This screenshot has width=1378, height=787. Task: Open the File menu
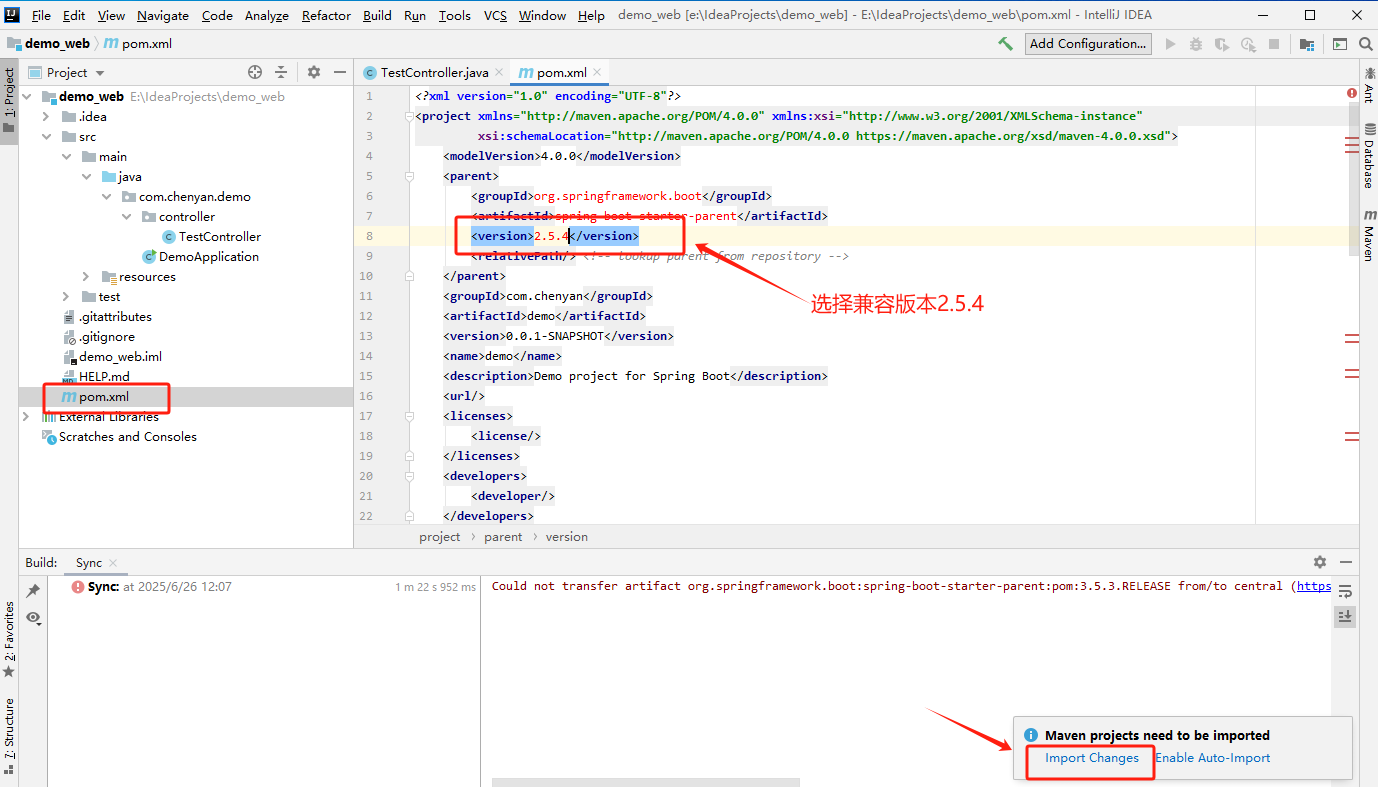pos(41,15)
